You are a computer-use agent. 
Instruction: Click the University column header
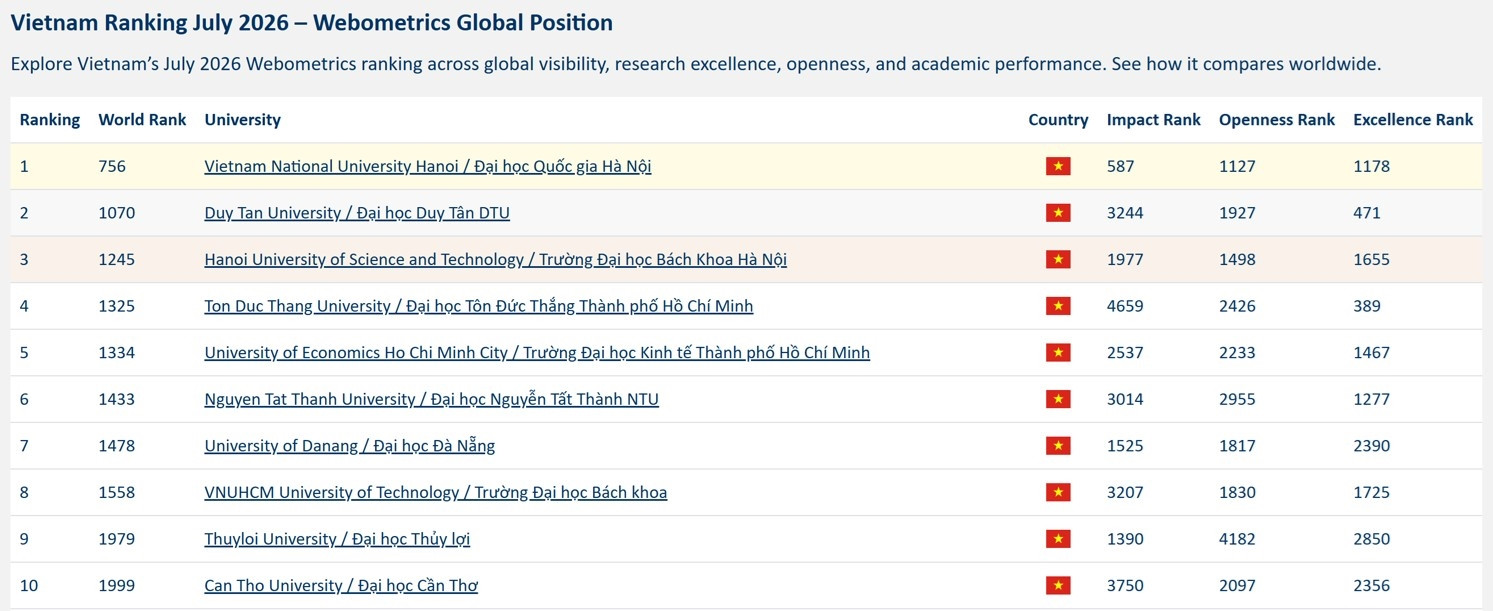click(242, 119)
